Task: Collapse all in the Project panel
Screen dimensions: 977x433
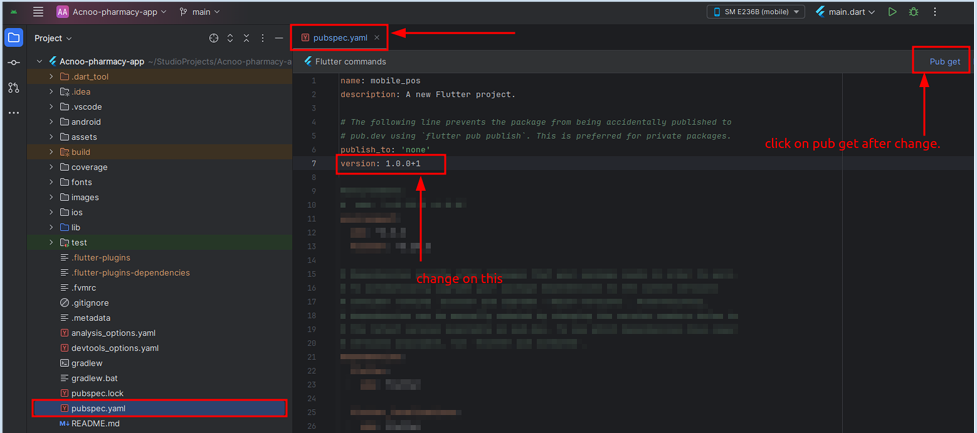Action: (246, 38)
